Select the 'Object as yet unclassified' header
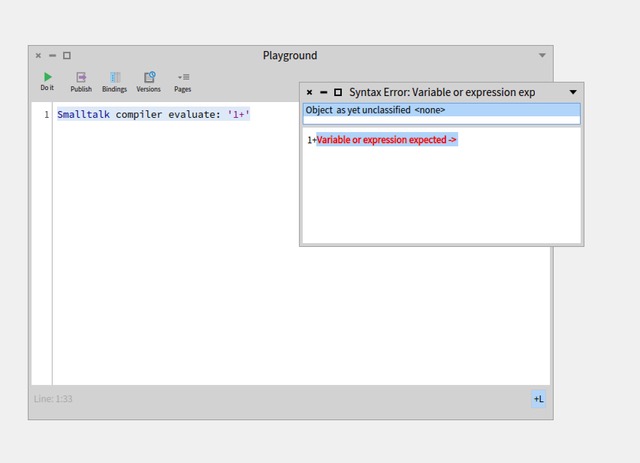640x463 pixels. pos(376,110)
